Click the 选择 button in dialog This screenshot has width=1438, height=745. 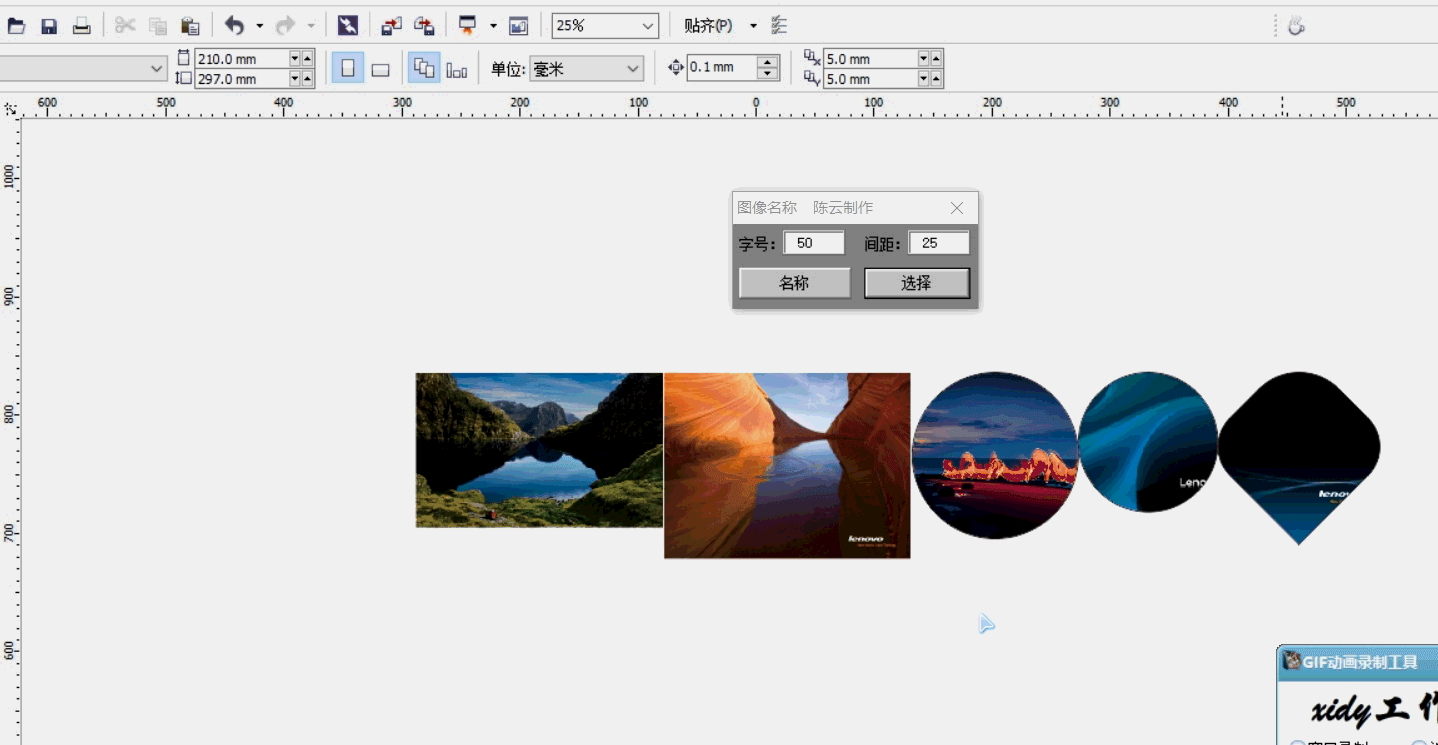pyautogui.click(x=916, y=283)
